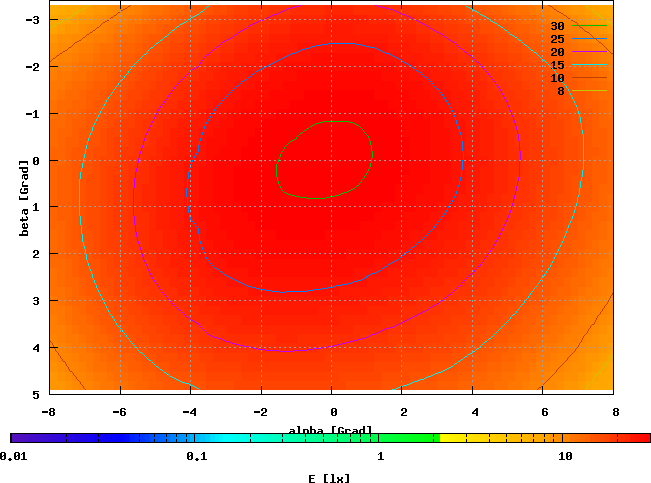
Task: Select legend label "25"
Action: click(x=557, y=39)
